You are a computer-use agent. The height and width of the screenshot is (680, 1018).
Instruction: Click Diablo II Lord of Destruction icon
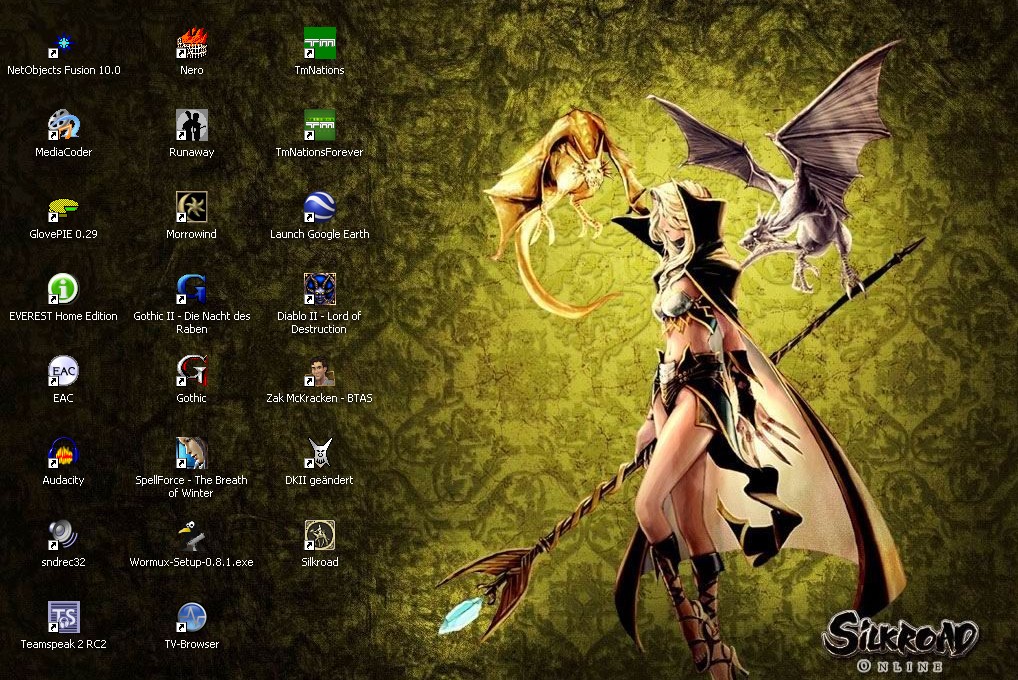pos(319,290)
